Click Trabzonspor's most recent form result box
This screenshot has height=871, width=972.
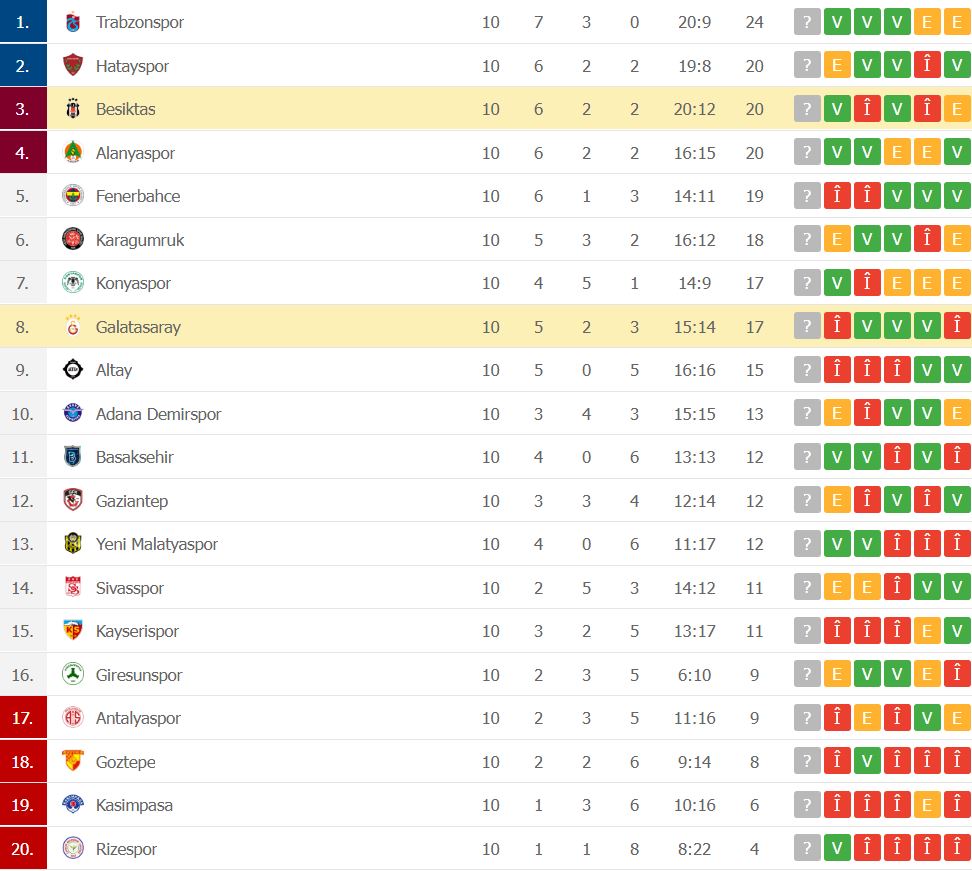(x=837, y=22)
